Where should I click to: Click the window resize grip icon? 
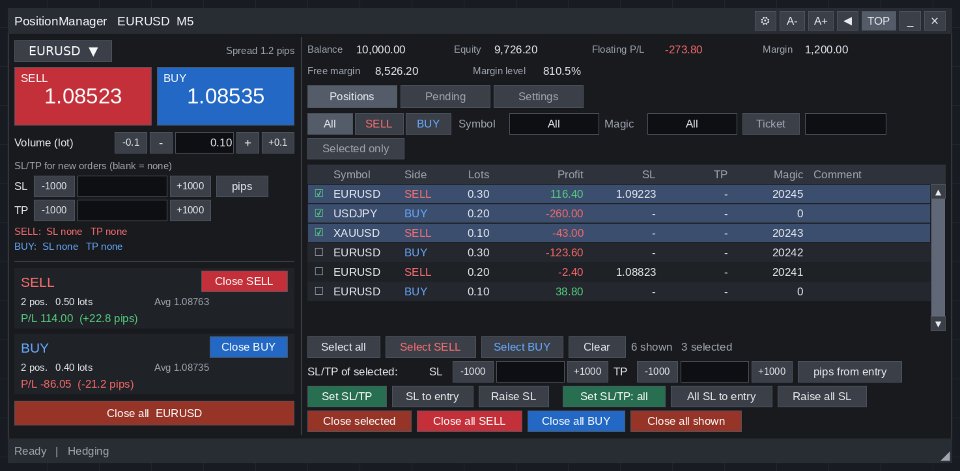945,456
